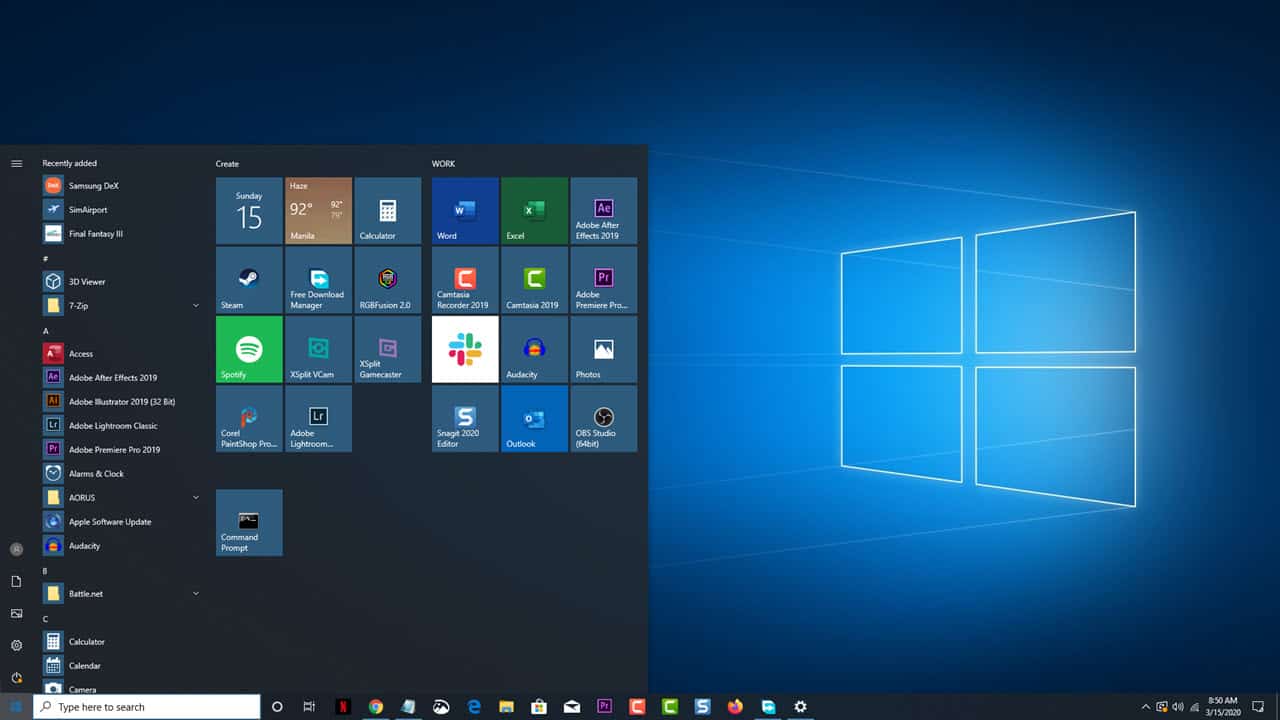The image size is (1280, 720).
Task: Open the hamburger menu in Start
Action: 16,163
